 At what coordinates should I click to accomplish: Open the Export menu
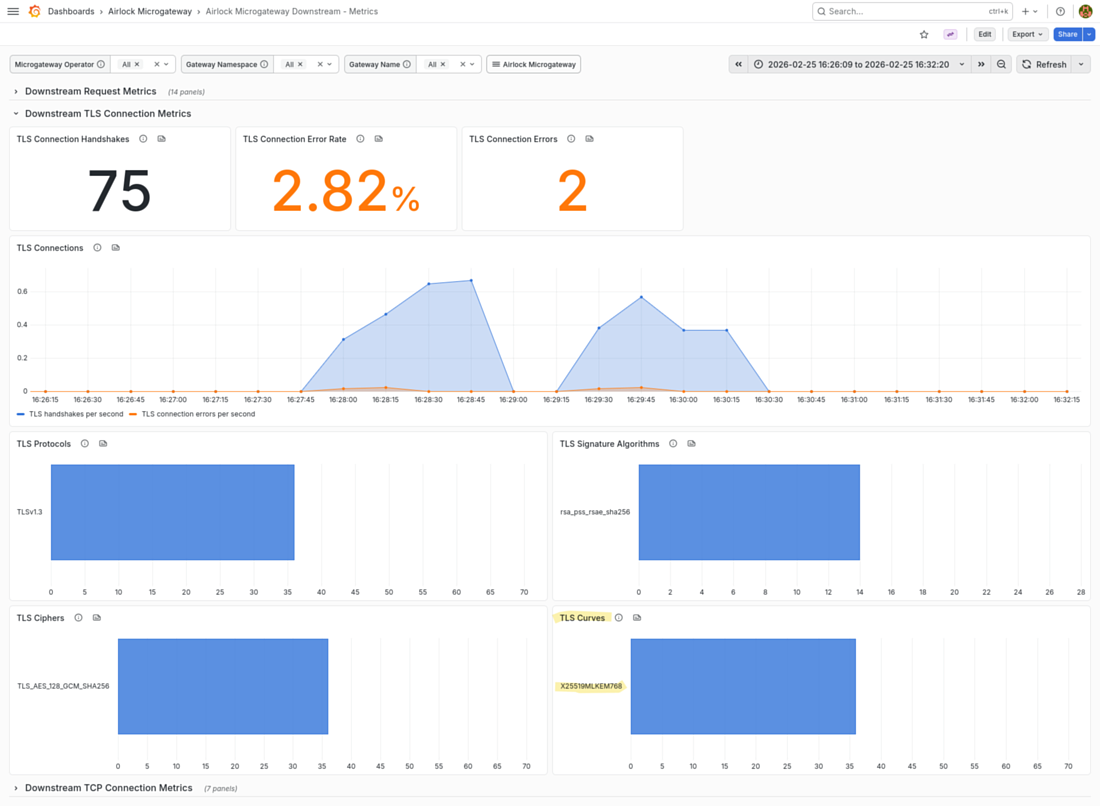[x=1027, y=34]
